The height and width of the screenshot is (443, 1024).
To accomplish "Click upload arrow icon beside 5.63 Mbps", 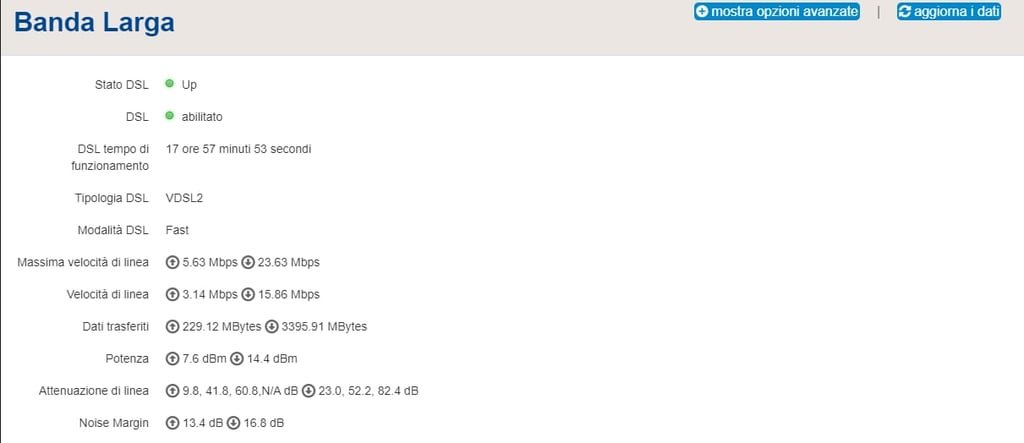I will 172,262.
